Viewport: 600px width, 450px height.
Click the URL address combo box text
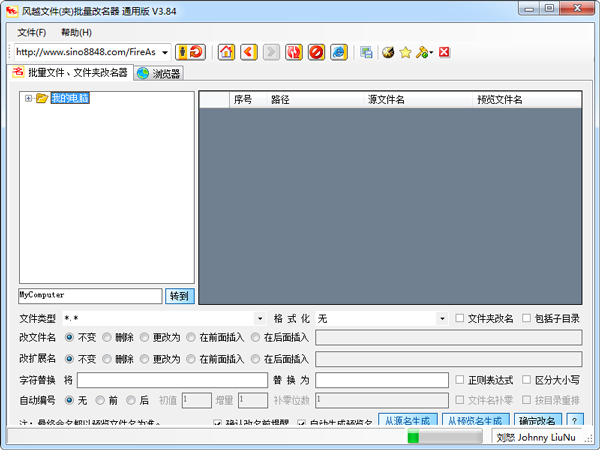pyautogui.click(x=86, y=52)
